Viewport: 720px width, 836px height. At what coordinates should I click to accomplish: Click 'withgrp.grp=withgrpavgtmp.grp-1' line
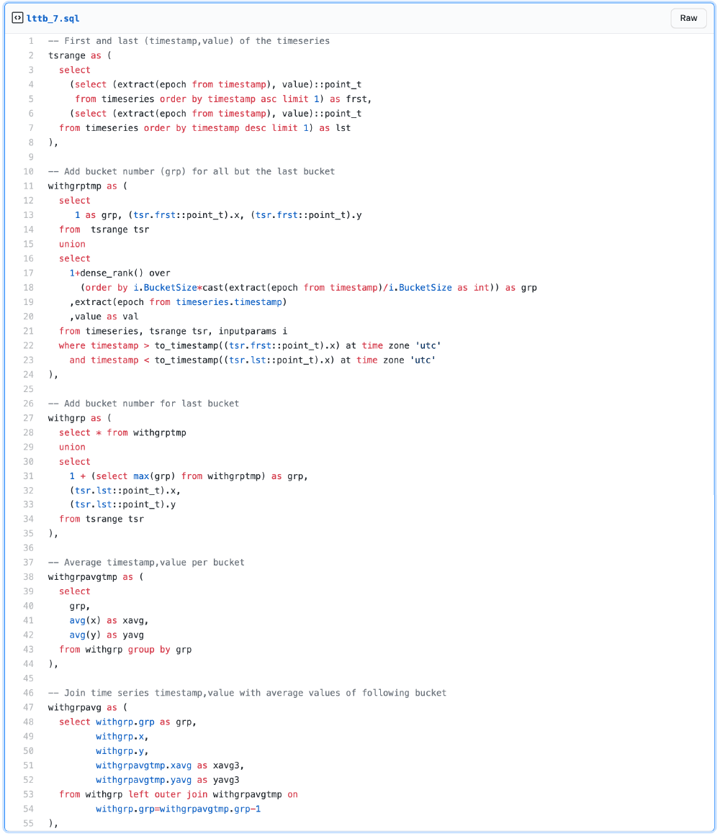[178, 809]
